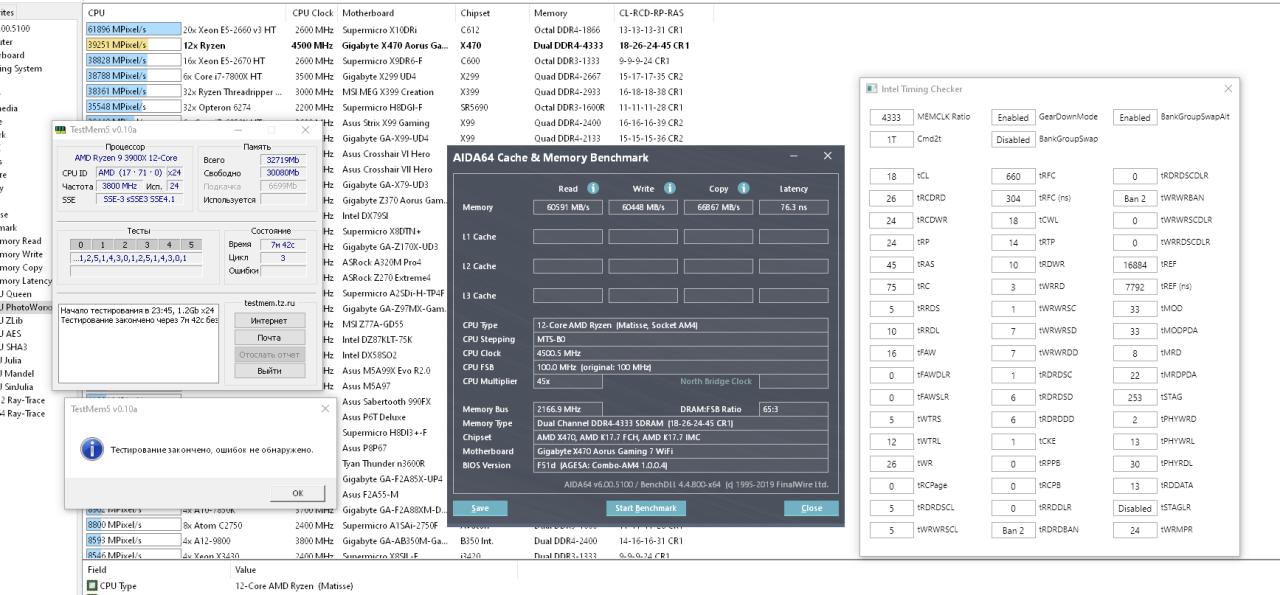Click the tRFC timing field showing 660
Image resolution: width=1280 pixels, height=595 pixels.
[x=1013, y=176]
